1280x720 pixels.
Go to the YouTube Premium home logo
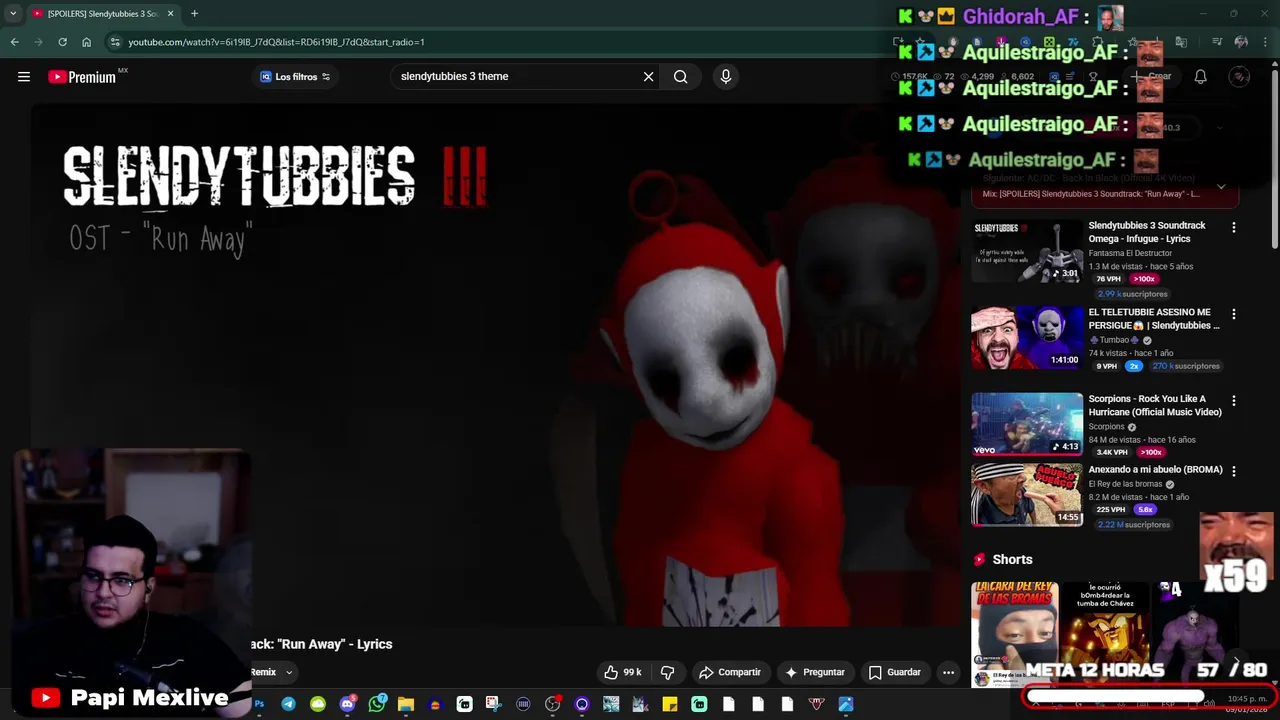tap(82, 77)
